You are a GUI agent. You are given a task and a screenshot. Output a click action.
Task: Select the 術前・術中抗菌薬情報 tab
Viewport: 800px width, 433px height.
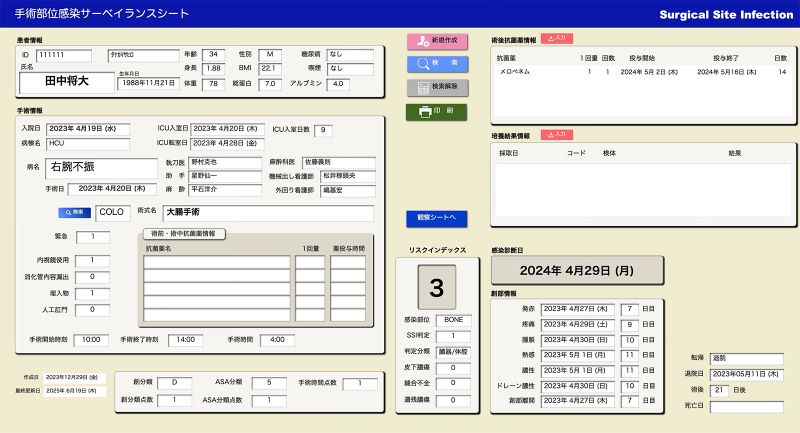(182, 233)
